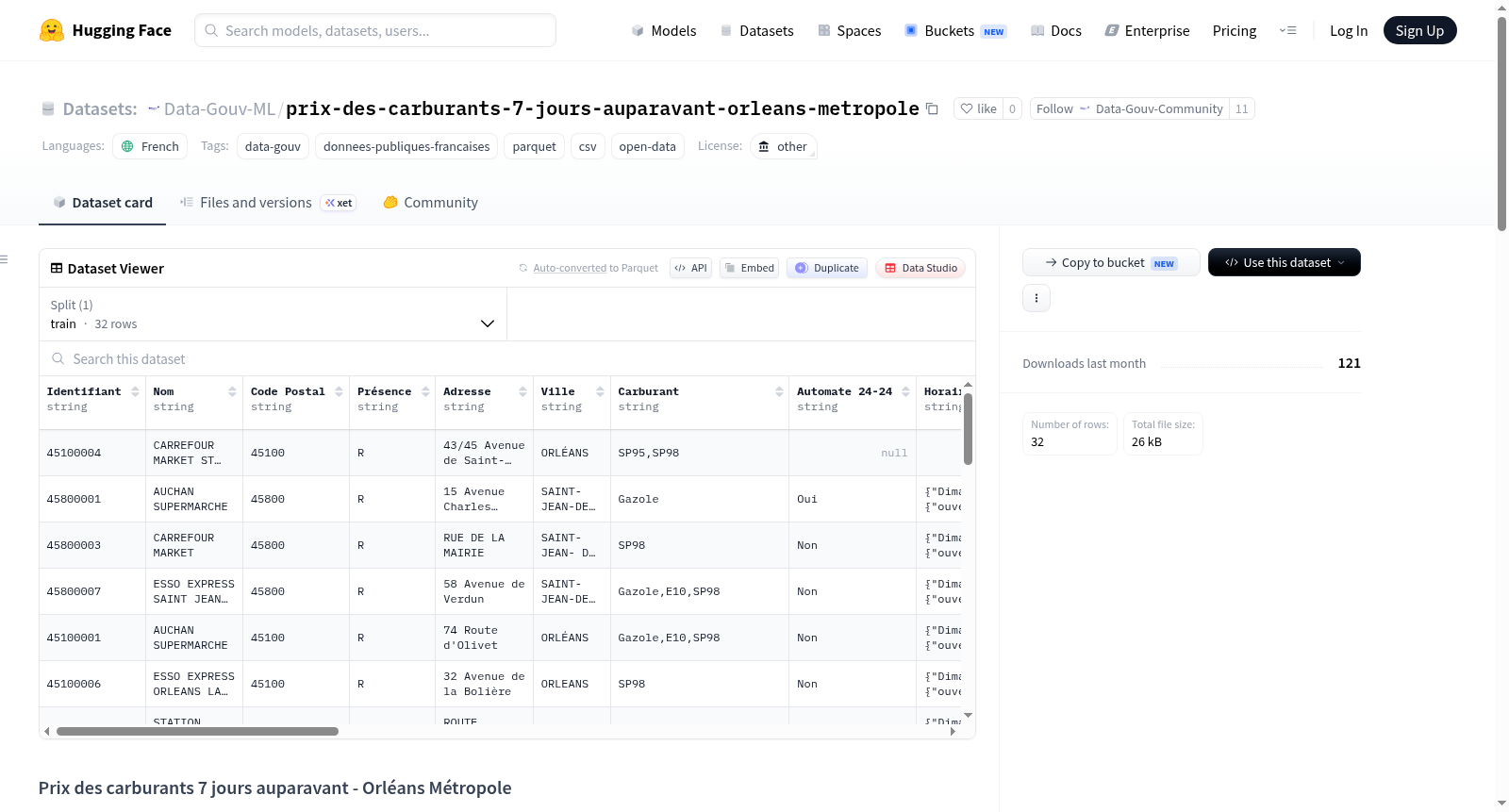This screenshot has height=812, width=1509.
Task: Click the Log In link
Action: coord(1349,30)
